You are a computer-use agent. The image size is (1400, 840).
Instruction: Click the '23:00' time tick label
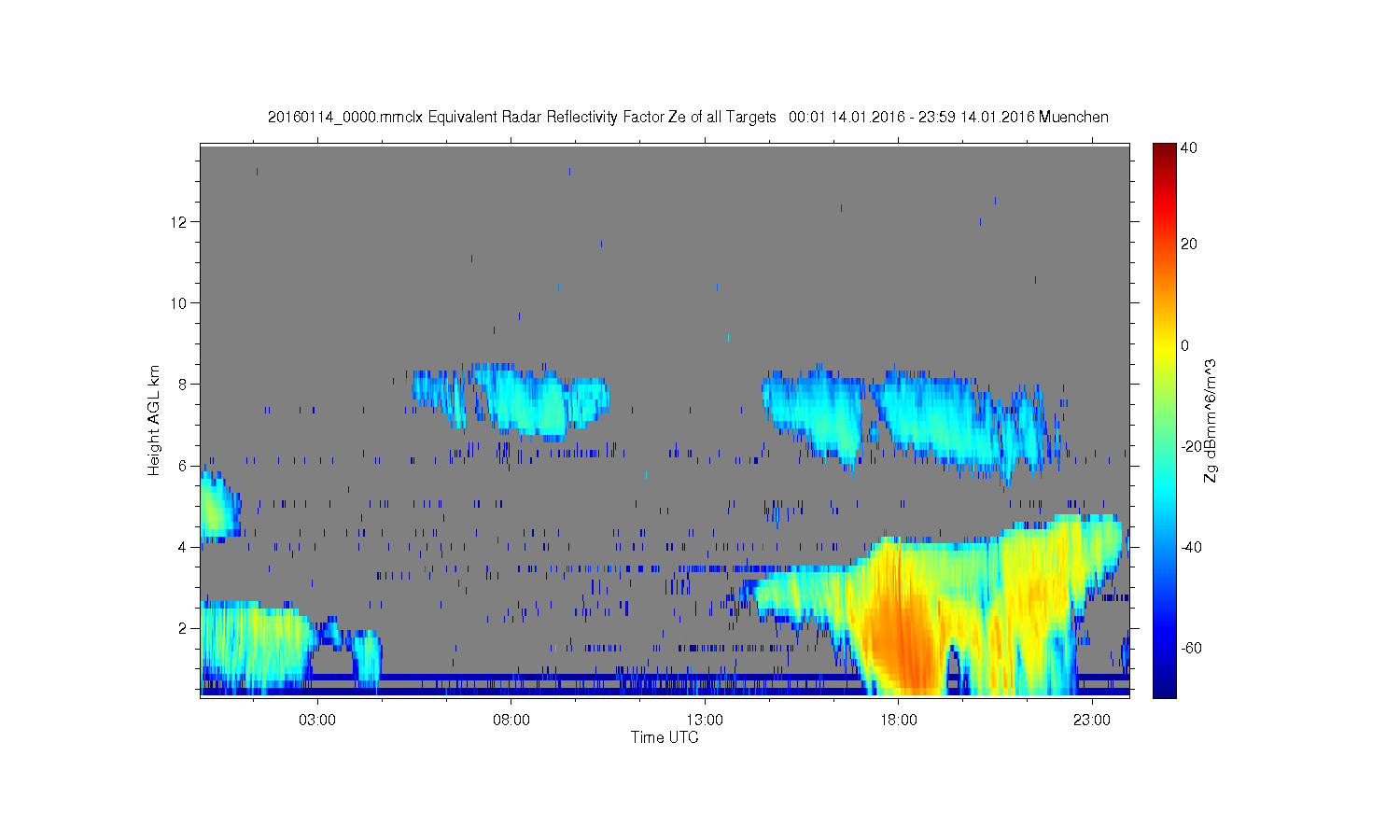(1092, 720)
